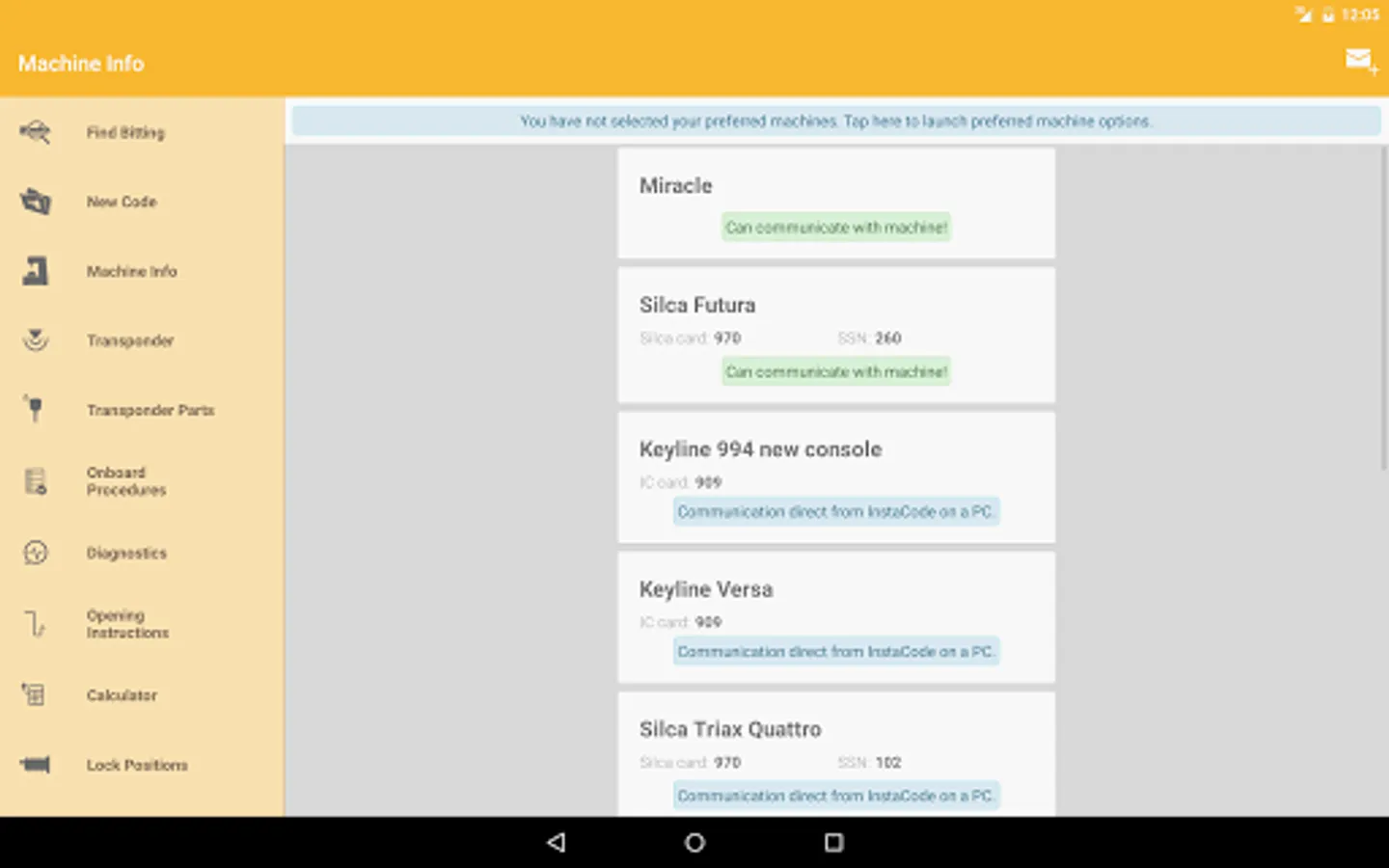Tap Silca Triax Quattro SSN 102 value

(x=888, y=762)
